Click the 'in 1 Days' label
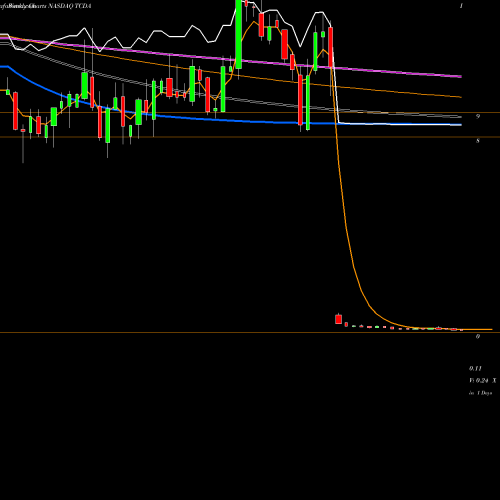This screenshot has height=500, width=500. click(x=480, y=393)
